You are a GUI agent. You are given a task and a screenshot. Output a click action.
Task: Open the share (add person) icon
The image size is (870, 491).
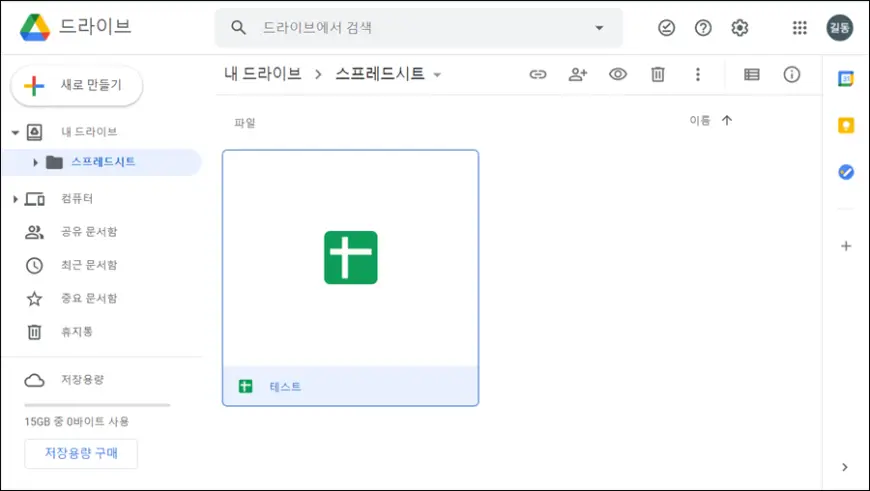[577, 74]
